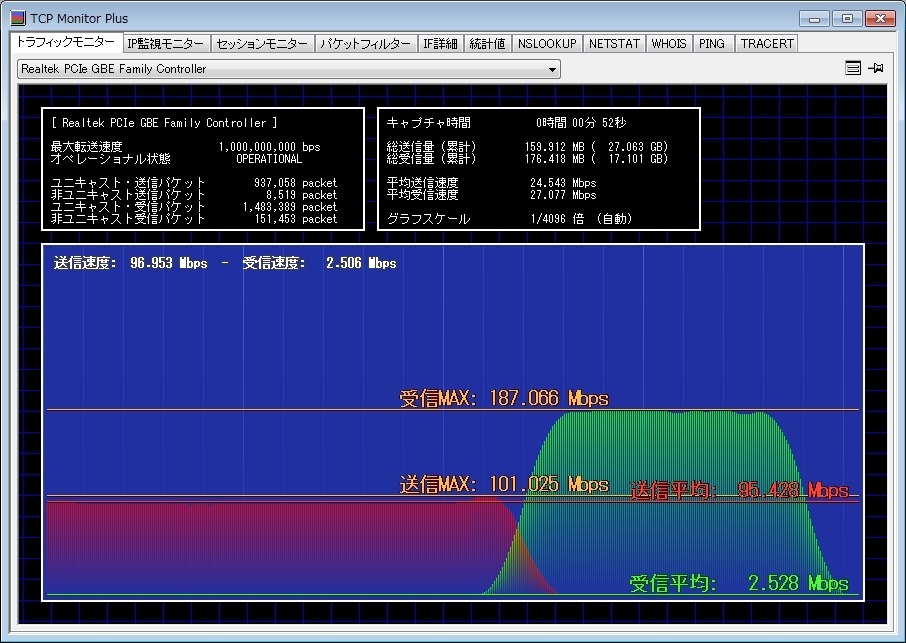
Task: Click the TCP Monitor Plus title bar icon
Action: [17, 18]
